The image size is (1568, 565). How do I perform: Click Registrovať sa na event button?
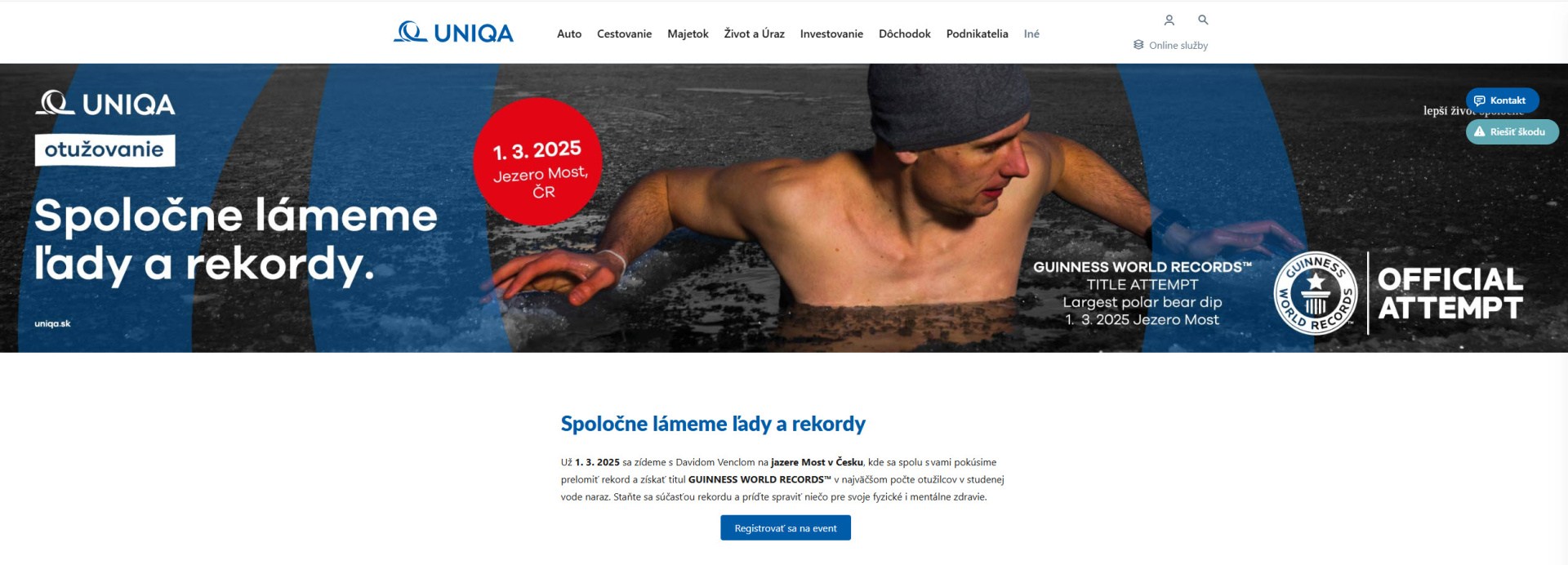tap(786, 528)
